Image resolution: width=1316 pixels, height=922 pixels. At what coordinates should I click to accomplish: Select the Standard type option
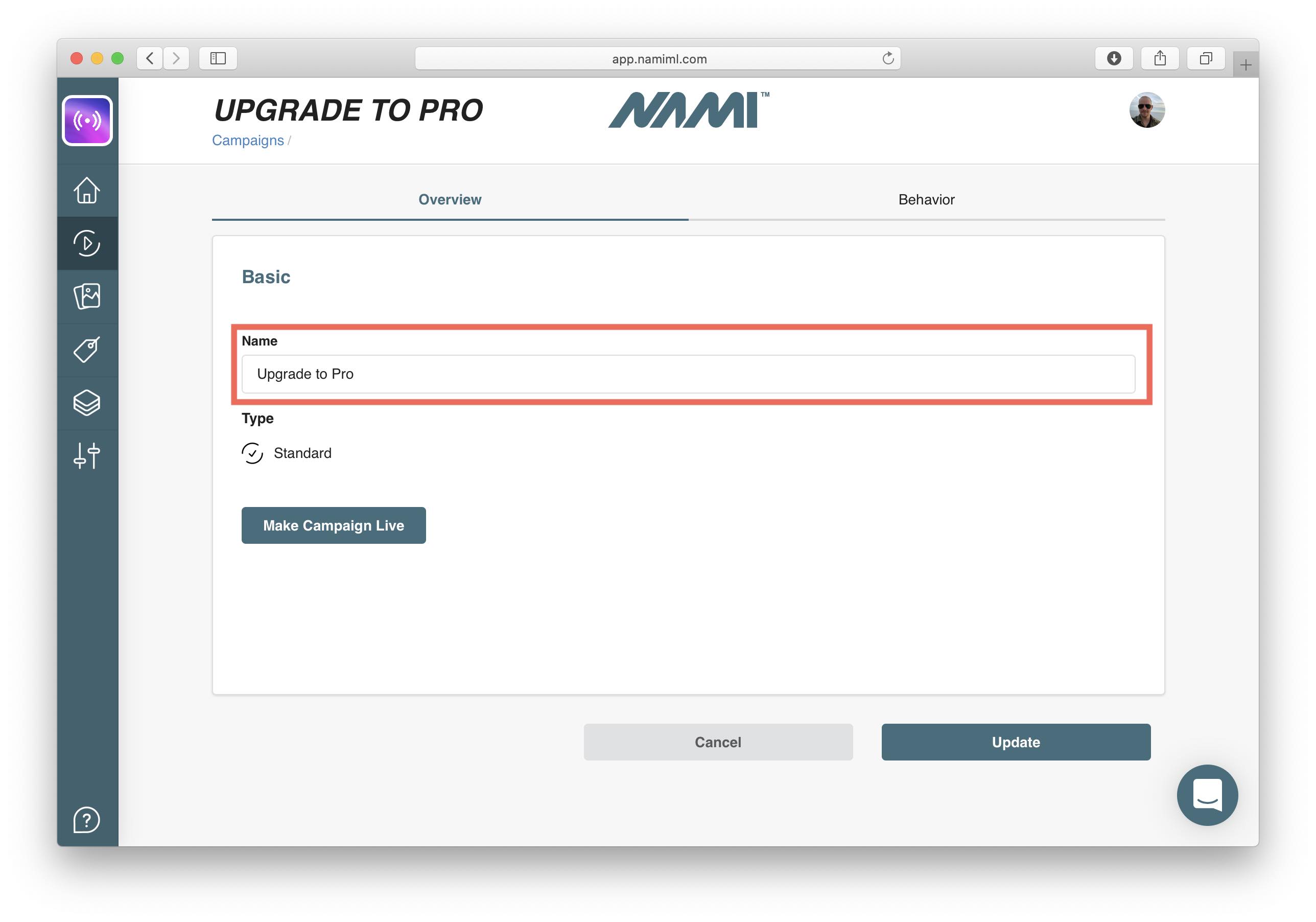tap(253, 453)
